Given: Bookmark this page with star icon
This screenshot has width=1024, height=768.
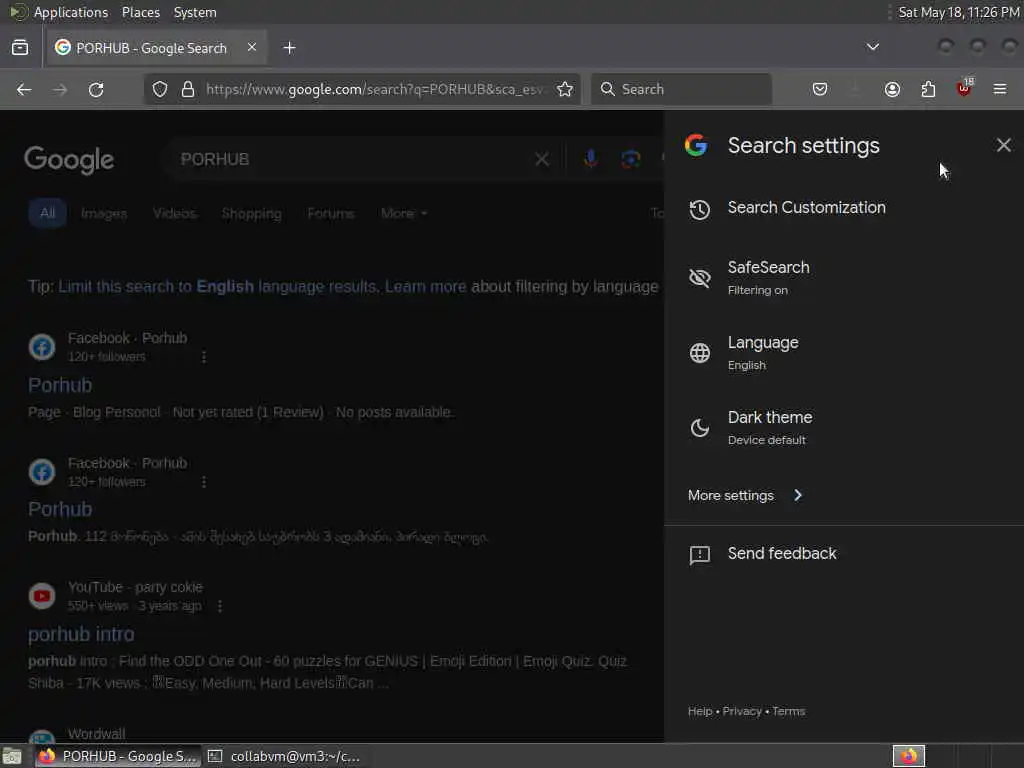Looking at the screenshot, I should 565,89.
